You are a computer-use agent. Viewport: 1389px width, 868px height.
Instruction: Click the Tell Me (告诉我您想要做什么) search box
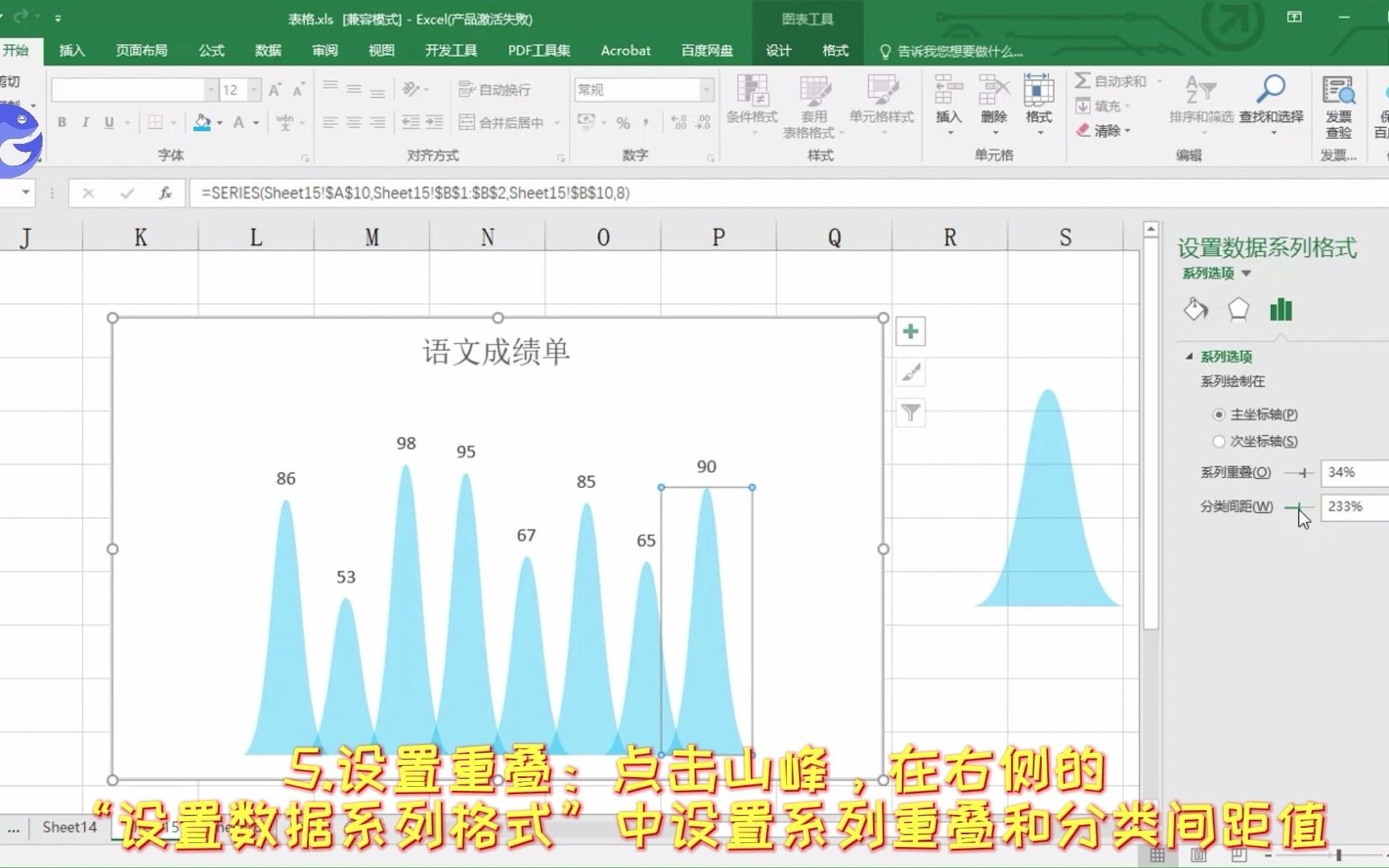(952, 51)
